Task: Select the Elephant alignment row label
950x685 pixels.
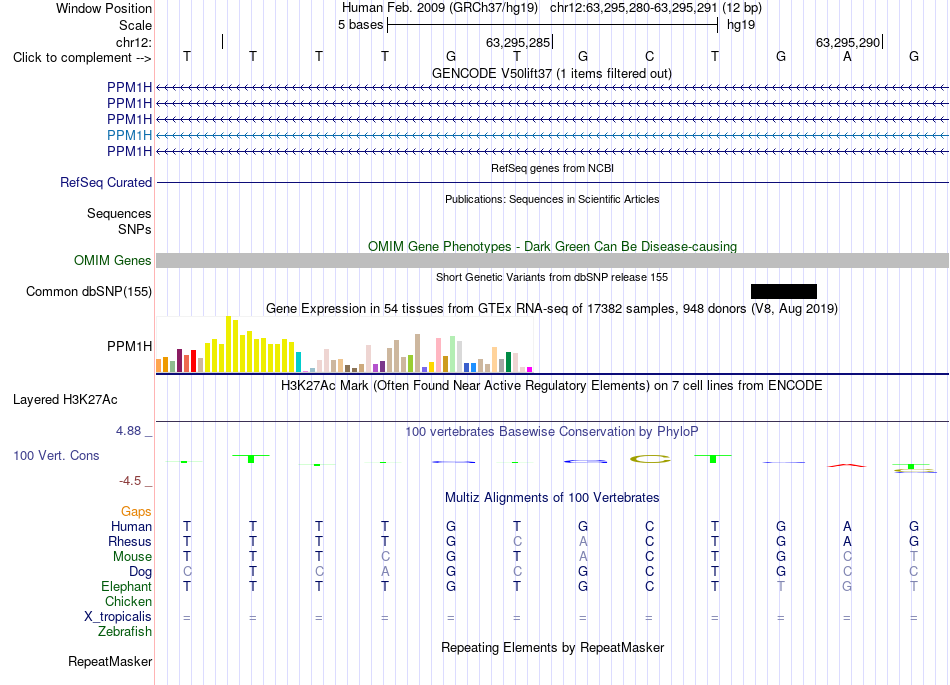Action: (126, 586)
